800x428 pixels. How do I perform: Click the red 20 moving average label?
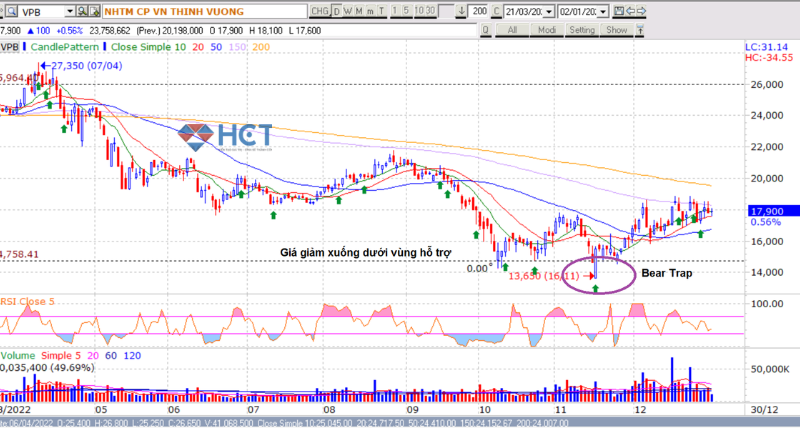coord(198,47)
